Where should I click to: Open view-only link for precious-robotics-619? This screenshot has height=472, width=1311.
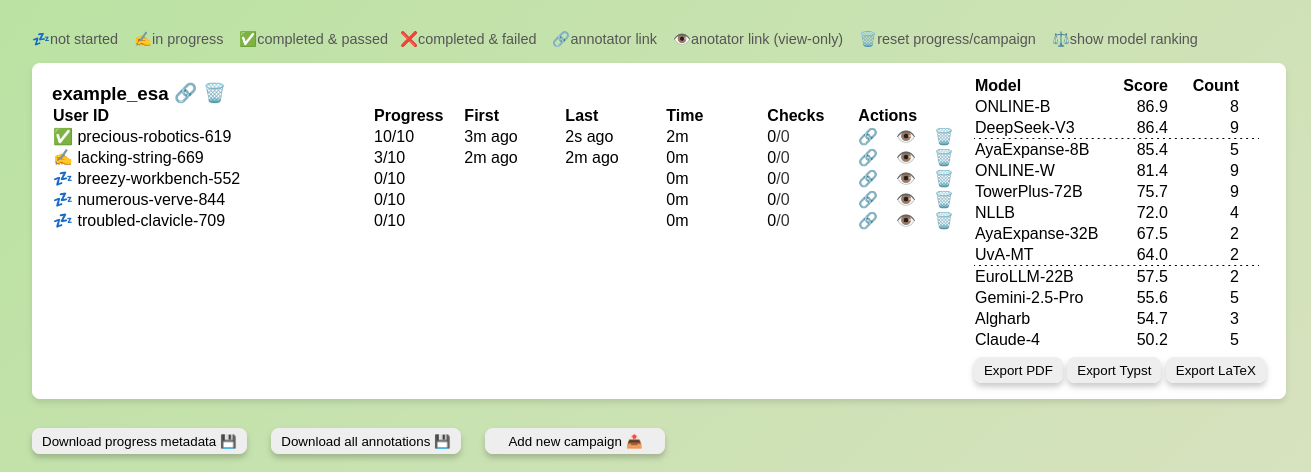tap(906, 137)
